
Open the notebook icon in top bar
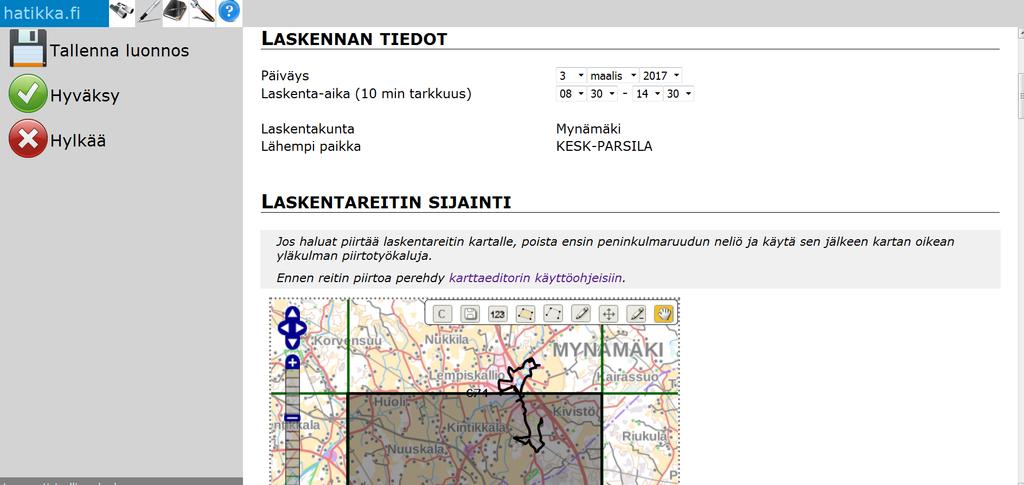tap(175, 11)
